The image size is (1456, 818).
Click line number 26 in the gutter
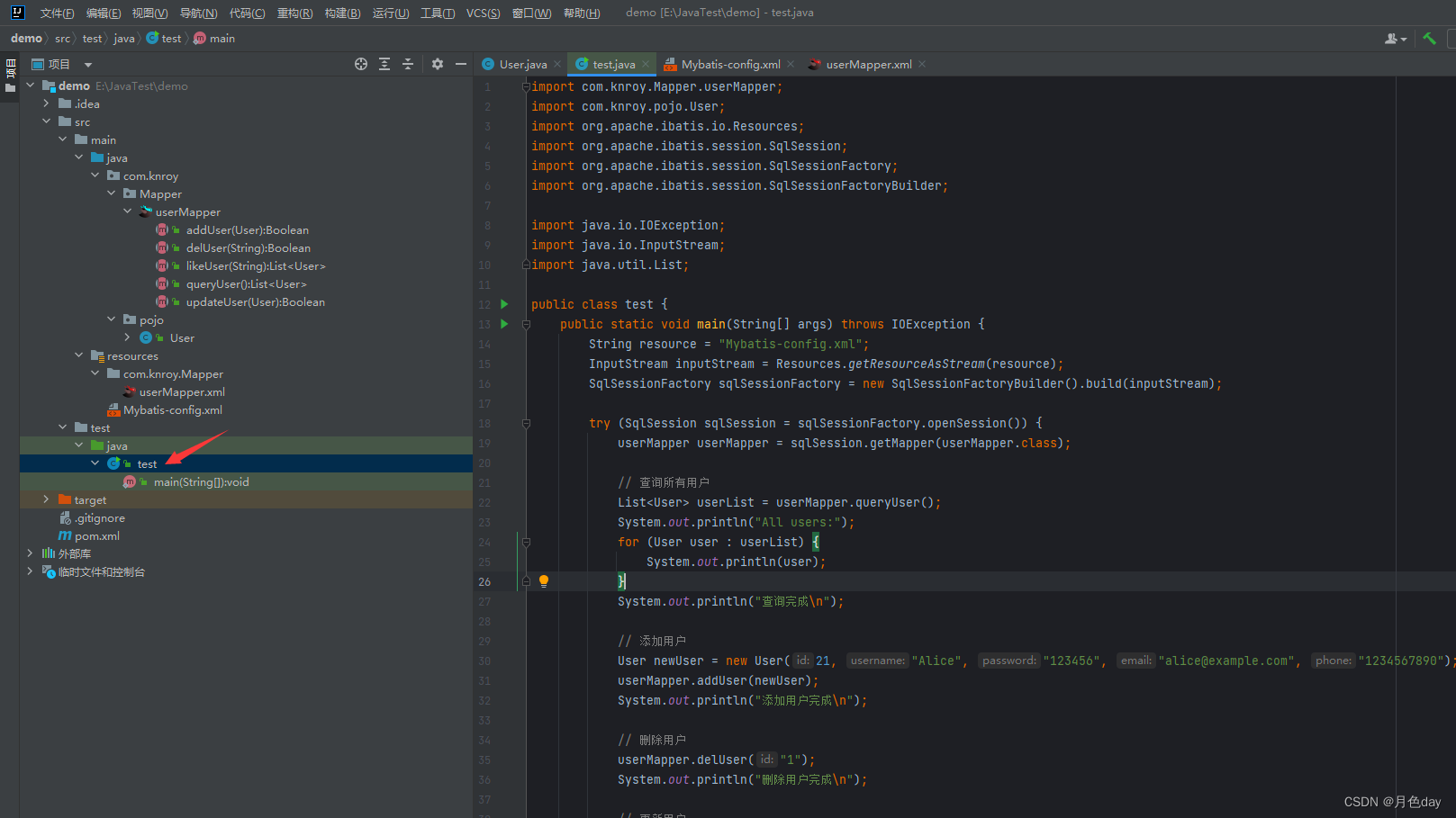click(x=484, y=581)
